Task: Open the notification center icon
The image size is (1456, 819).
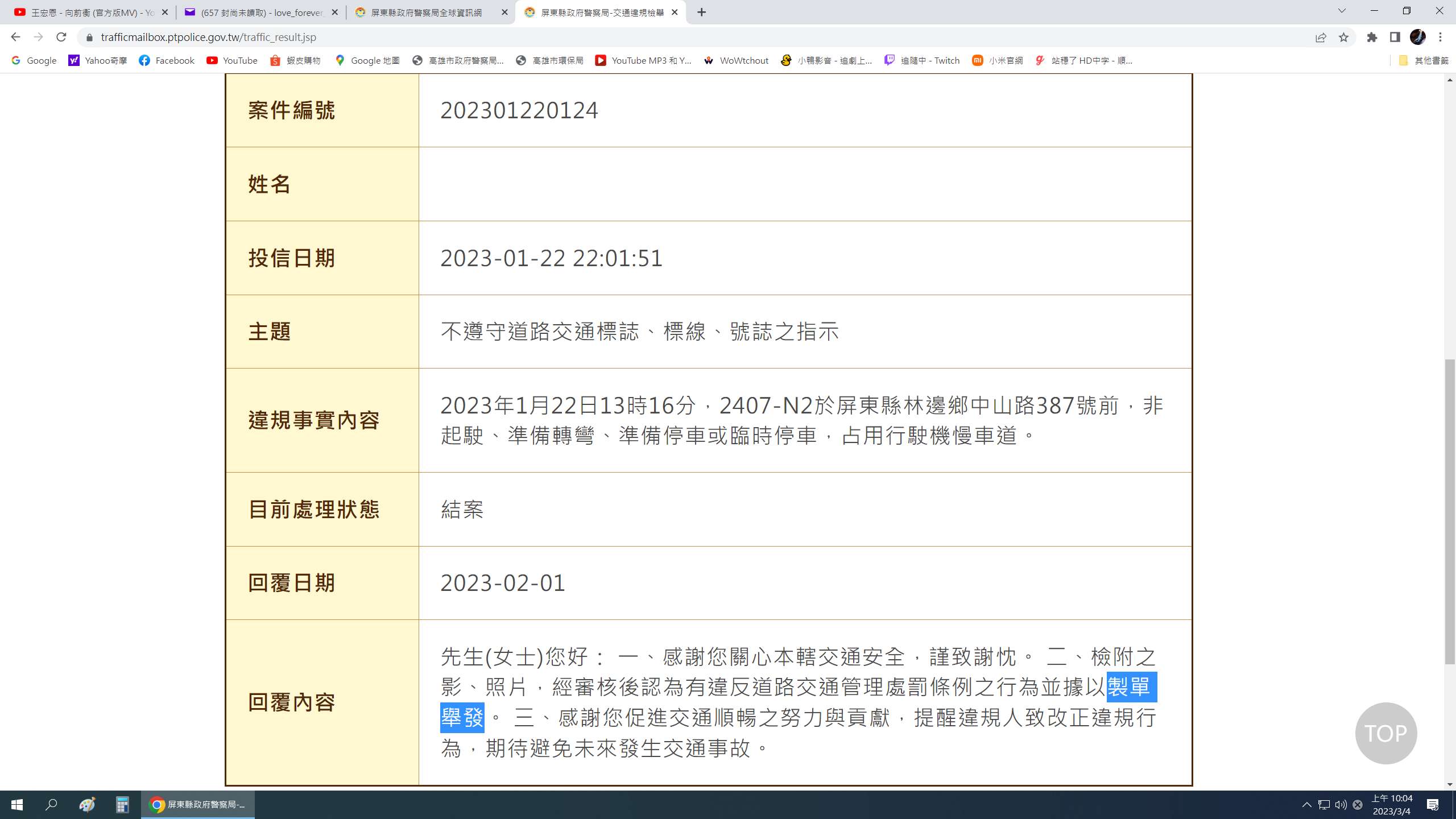Action: point(1433,805)
